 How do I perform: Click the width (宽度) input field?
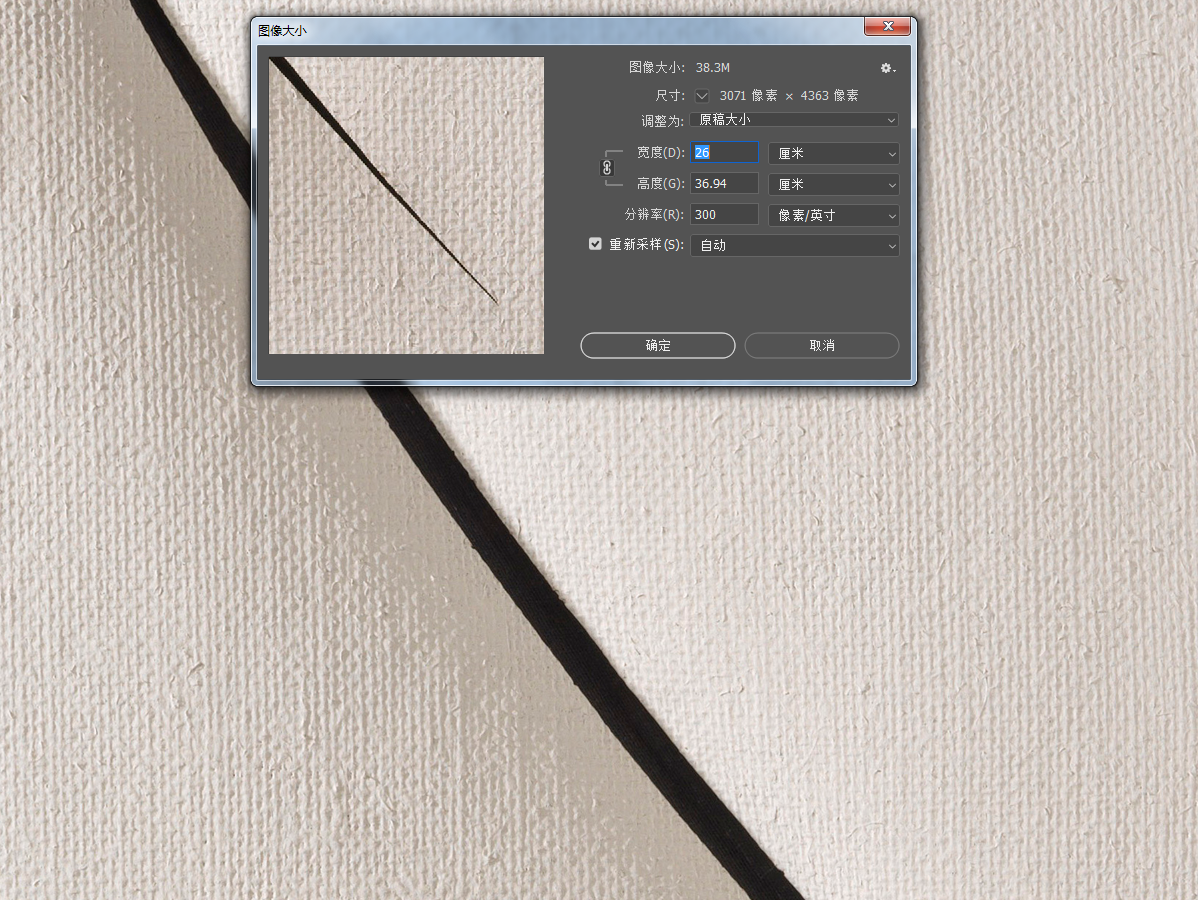[724, 153]
